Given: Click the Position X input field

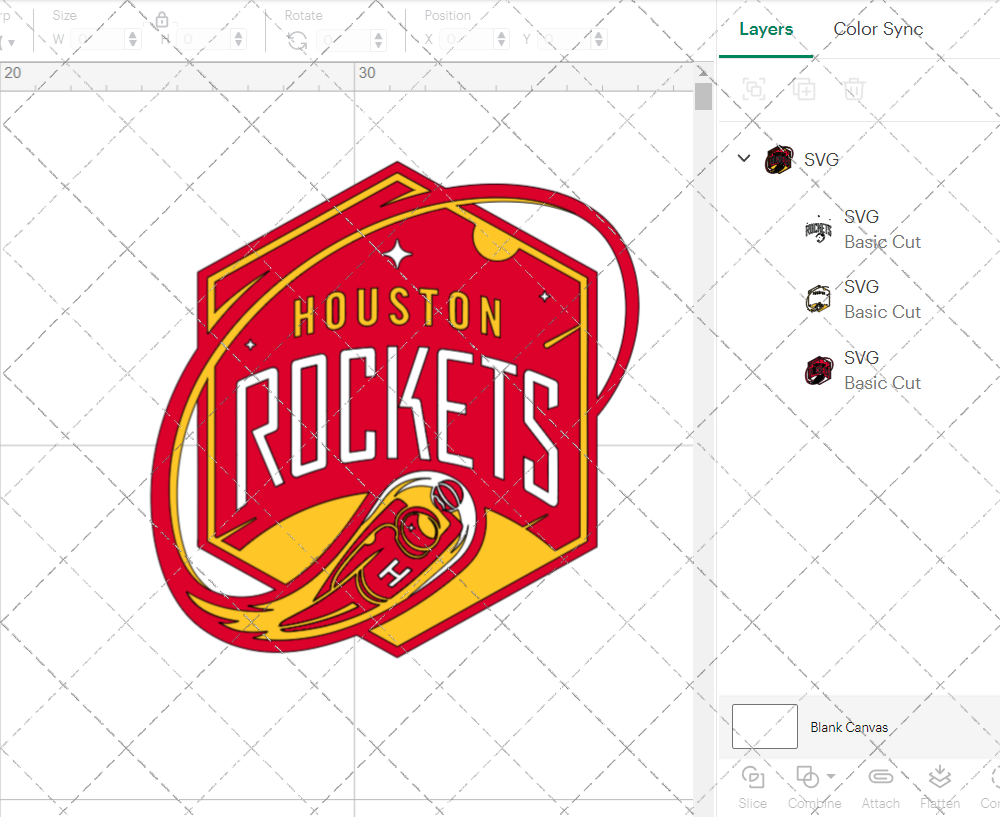Looking at the screenshot, I should click(467, 40).
